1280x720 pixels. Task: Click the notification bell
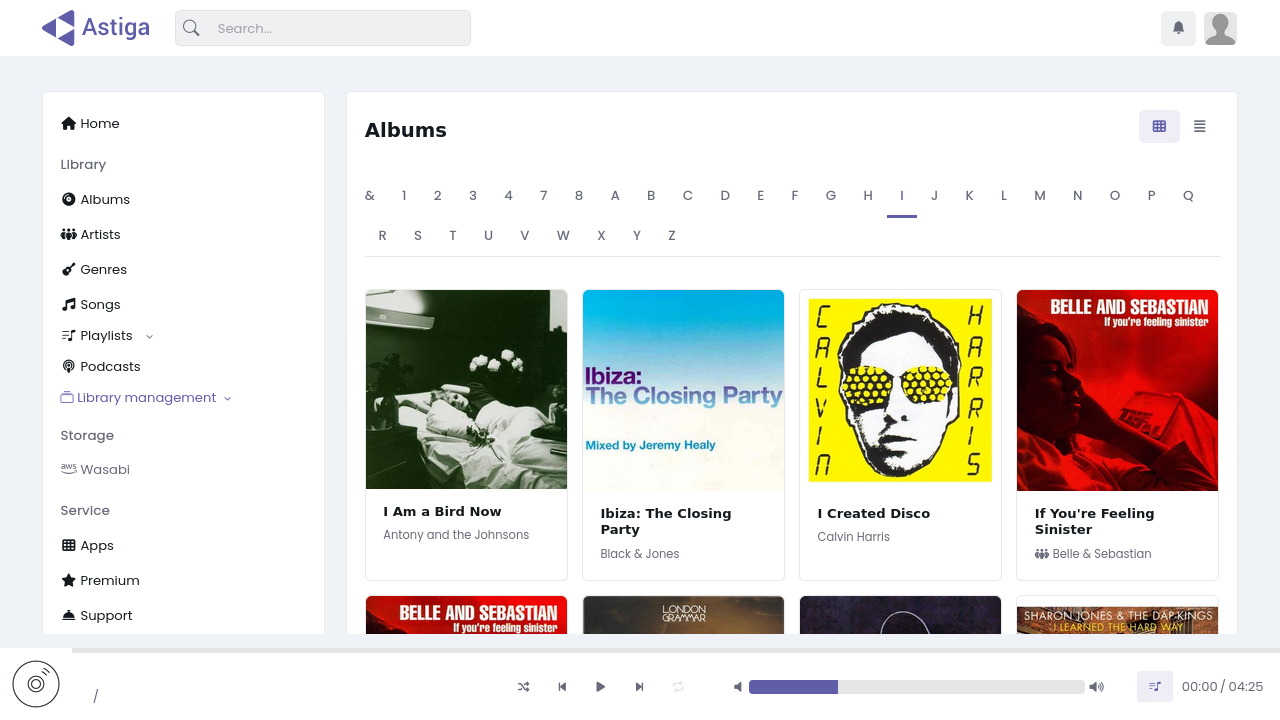(1178, 28)
